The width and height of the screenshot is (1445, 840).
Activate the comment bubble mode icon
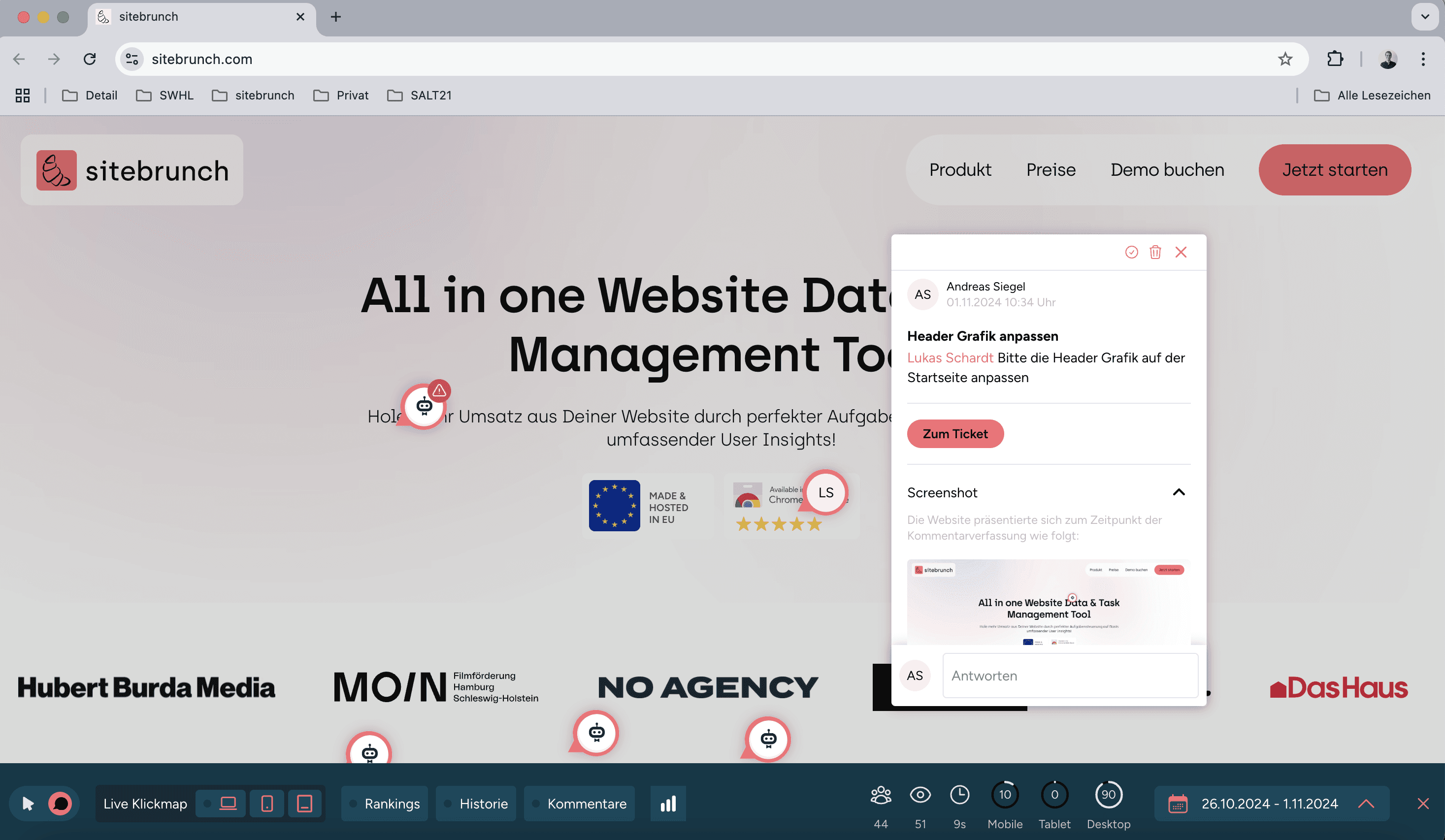tap(61, 803)
